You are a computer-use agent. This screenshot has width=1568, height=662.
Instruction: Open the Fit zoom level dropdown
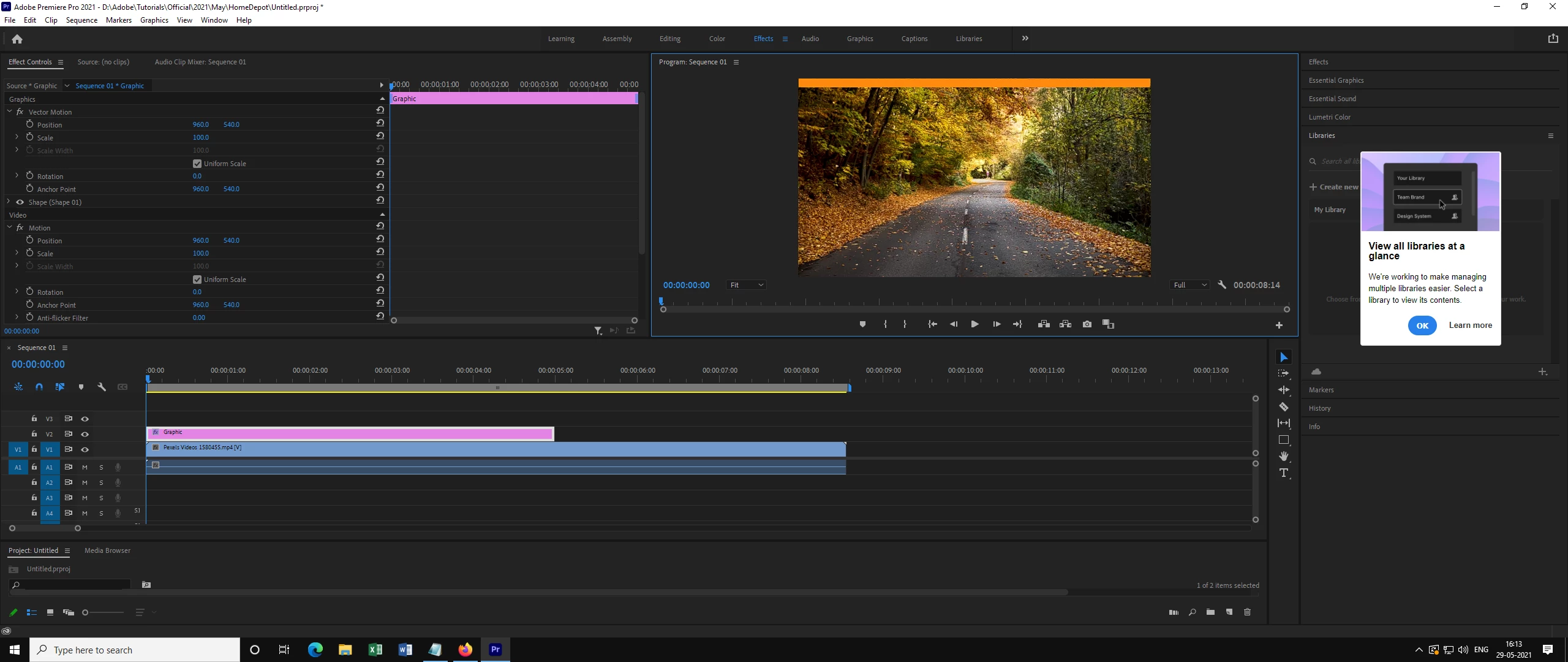[x=747, y=285]
